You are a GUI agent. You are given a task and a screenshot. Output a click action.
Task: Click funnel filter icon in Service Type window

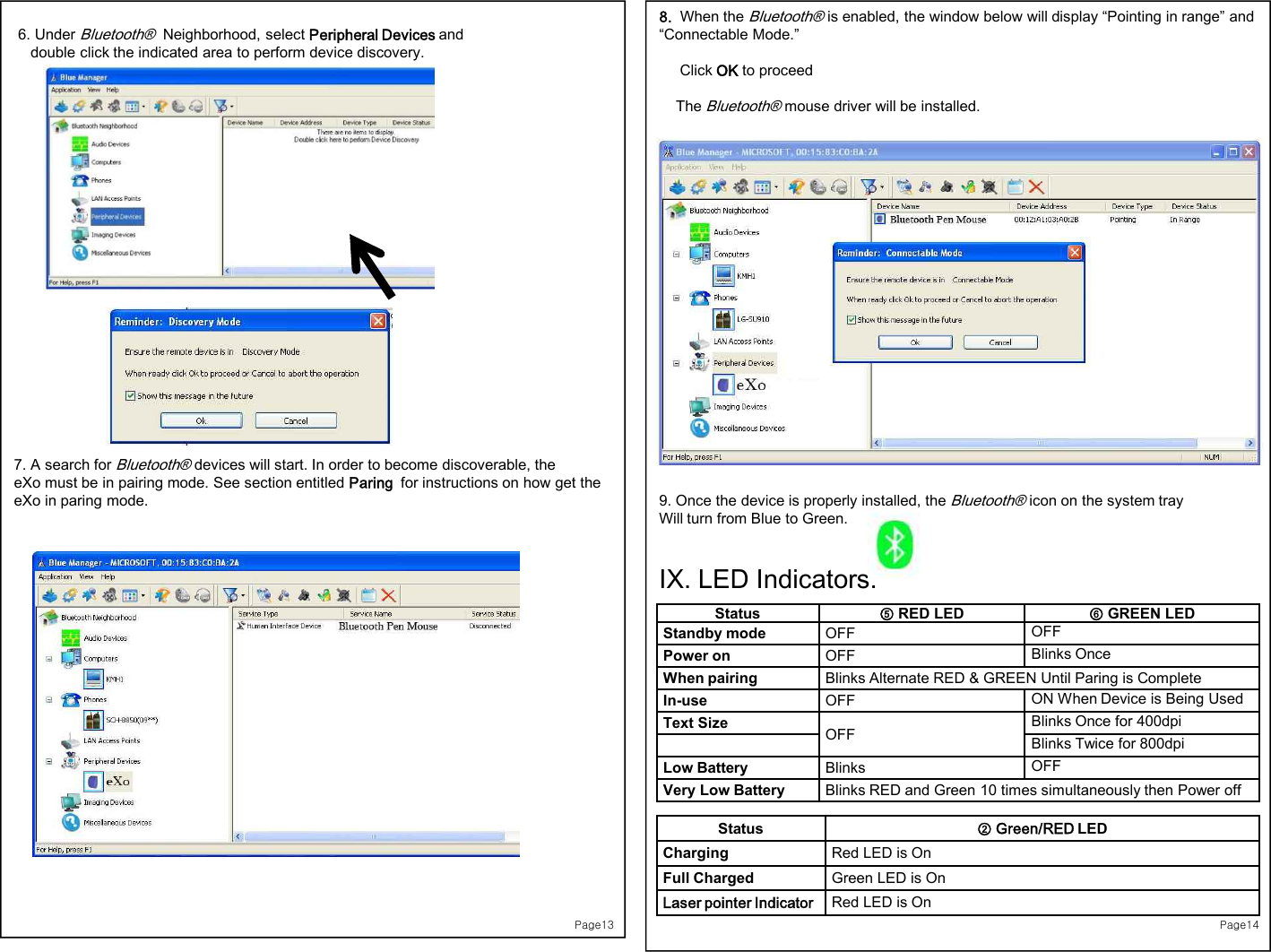pyautogui.click(x=229, y=595)
